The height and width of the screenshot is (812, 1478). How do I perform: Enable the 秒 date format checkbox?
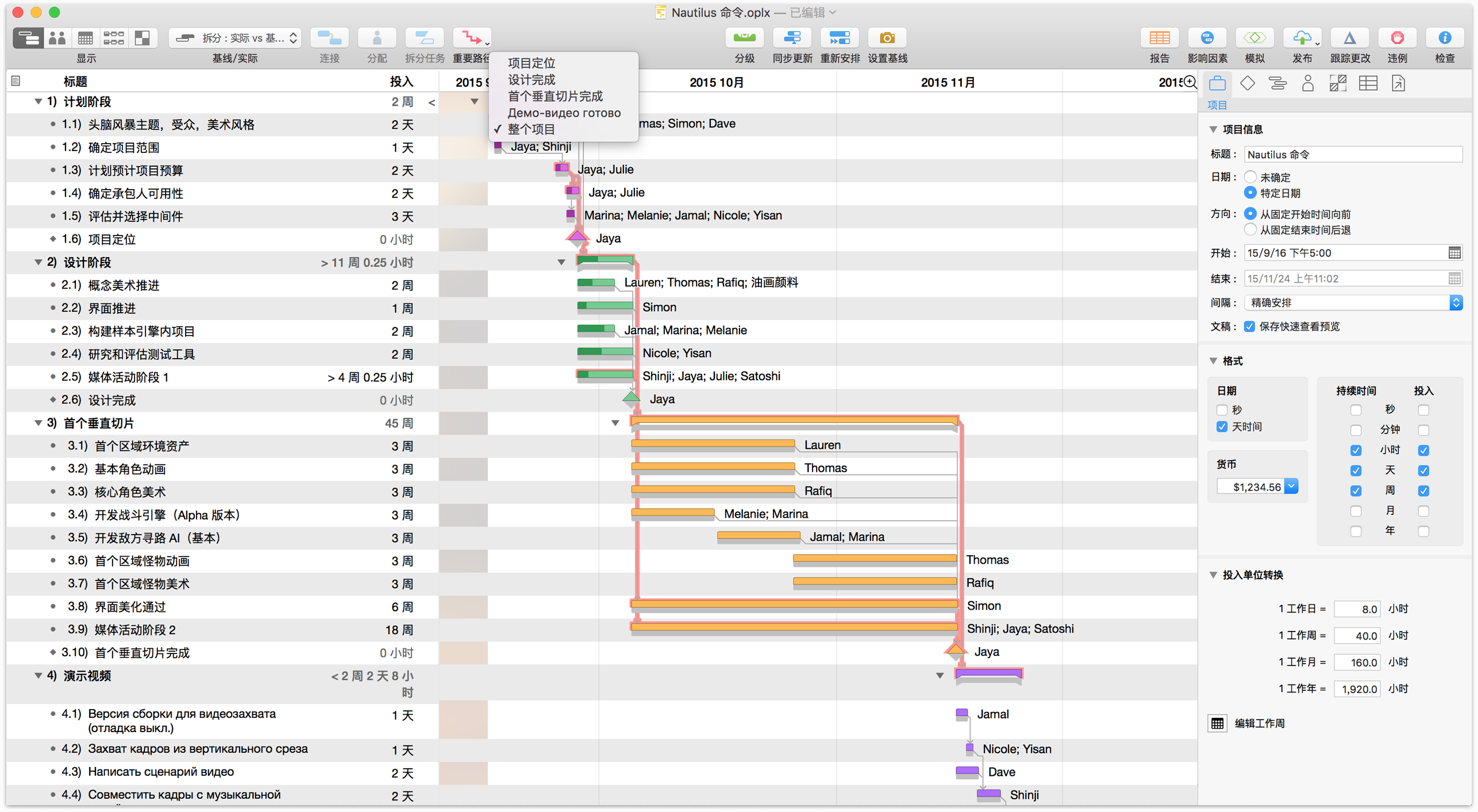point(1222,410)
